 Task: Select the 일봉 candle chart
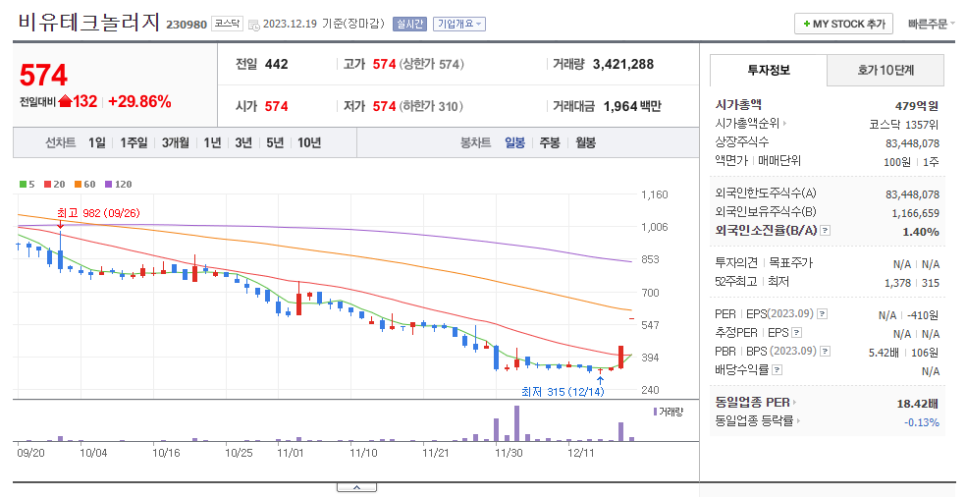pyautogui.click(x=514, y=143)
